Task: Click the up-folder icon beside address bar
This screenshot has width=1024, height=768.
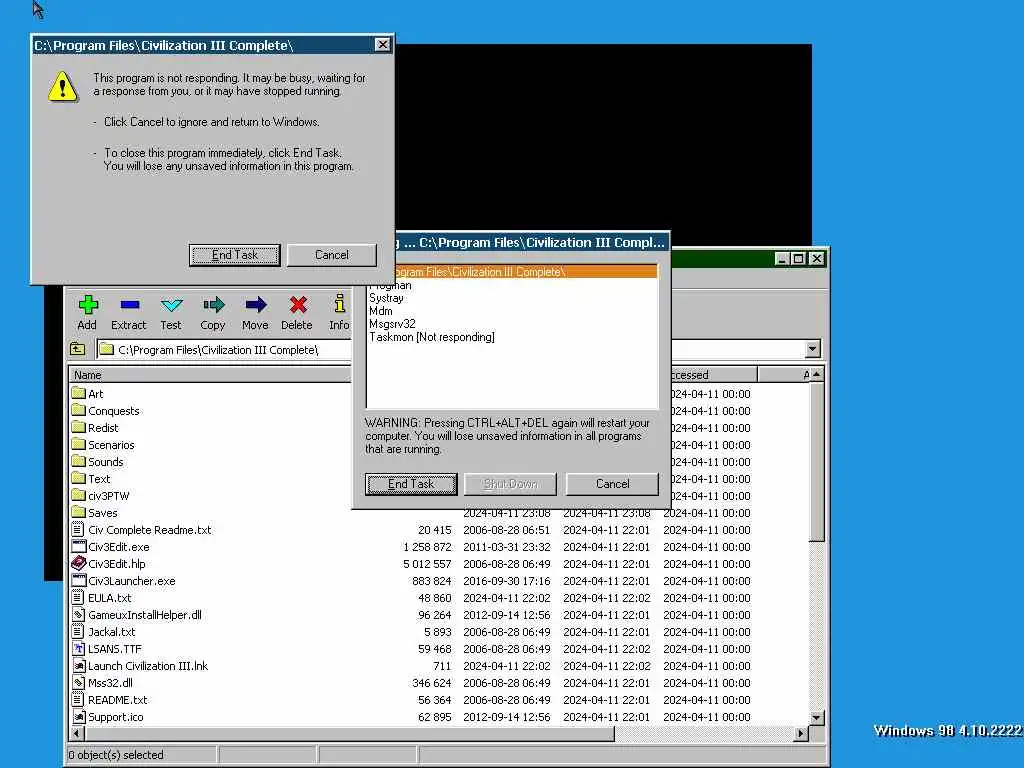Action: pyautogui.click(x=78, y=349)
